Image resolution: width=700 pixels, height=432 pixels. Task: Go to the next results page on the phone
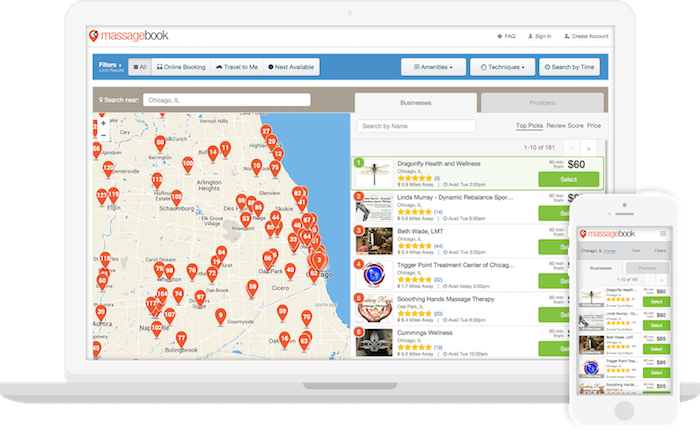pos(662,280)
